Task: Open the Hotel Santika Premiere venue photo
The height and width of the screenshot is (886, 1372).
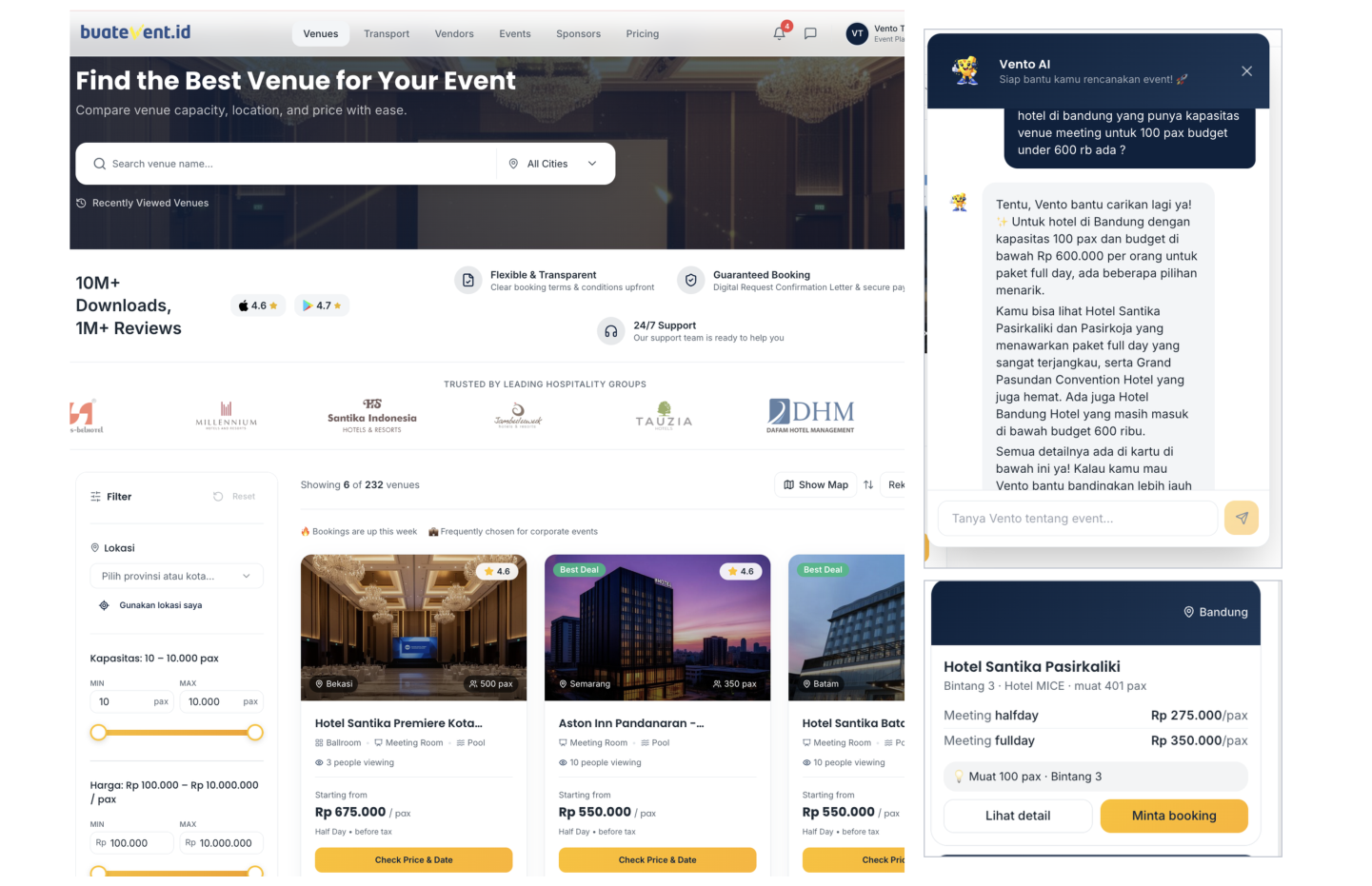Action: click(414, 627)
